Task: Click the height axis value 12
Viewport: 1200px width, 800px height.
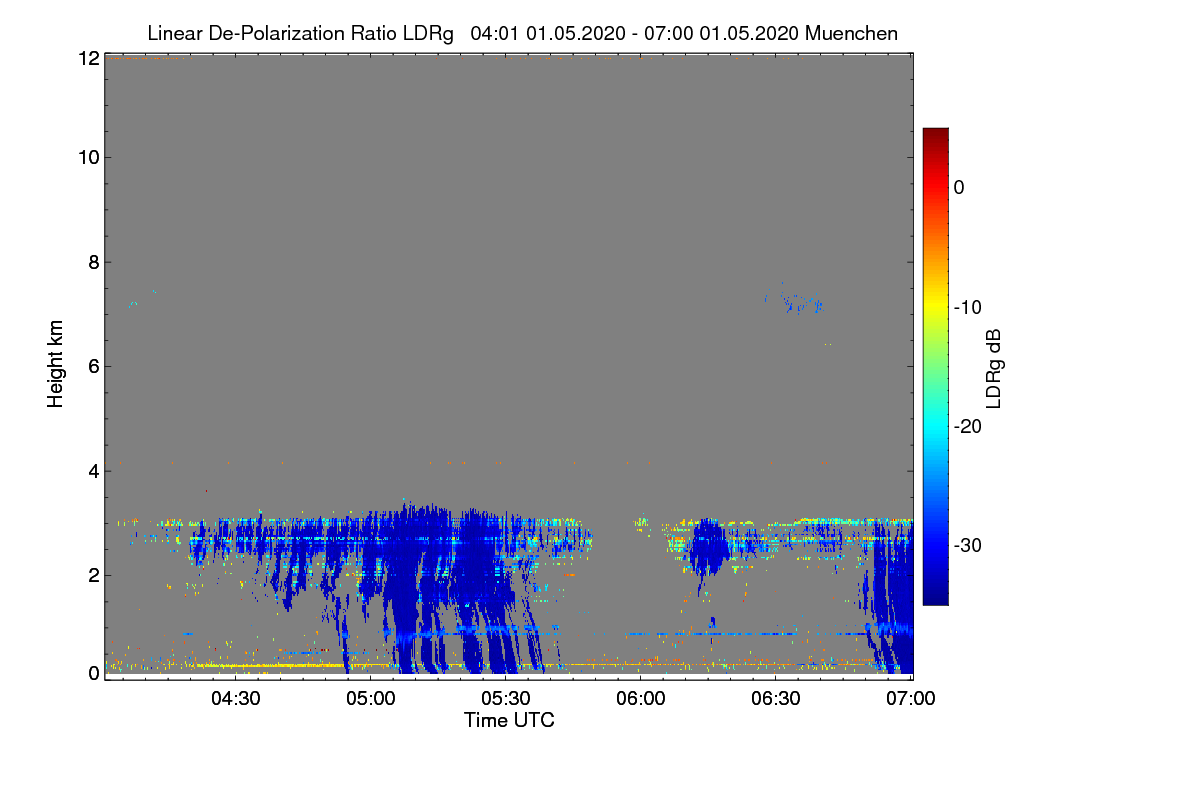Action: point(87,59)
